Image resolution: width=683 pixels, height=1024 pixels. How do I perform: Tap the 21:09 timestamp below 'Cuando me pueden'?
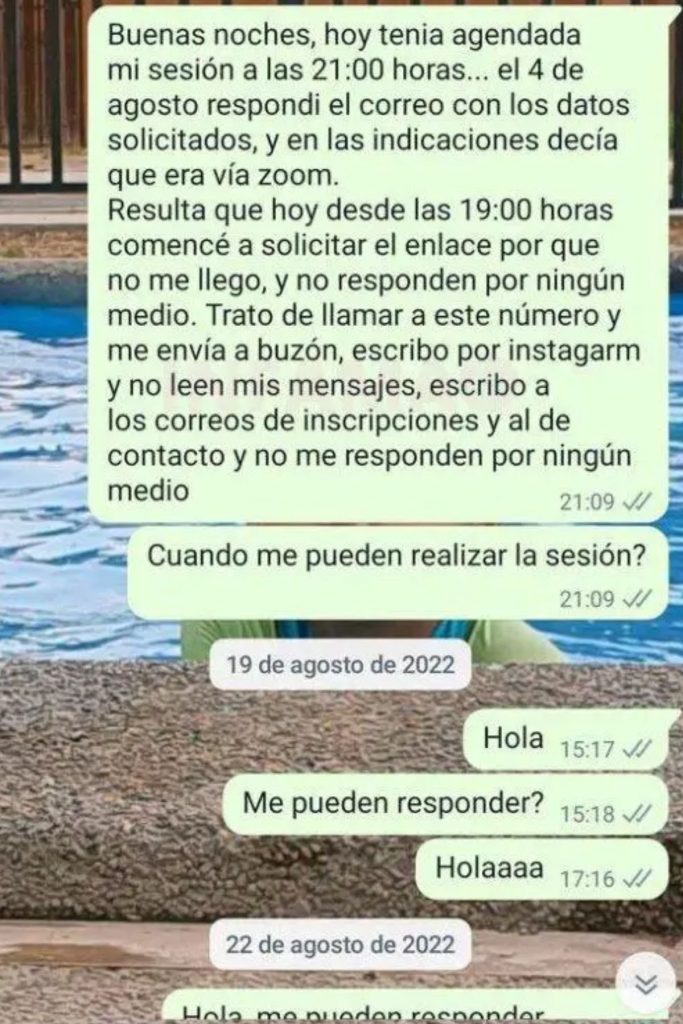tap(587, 599)
